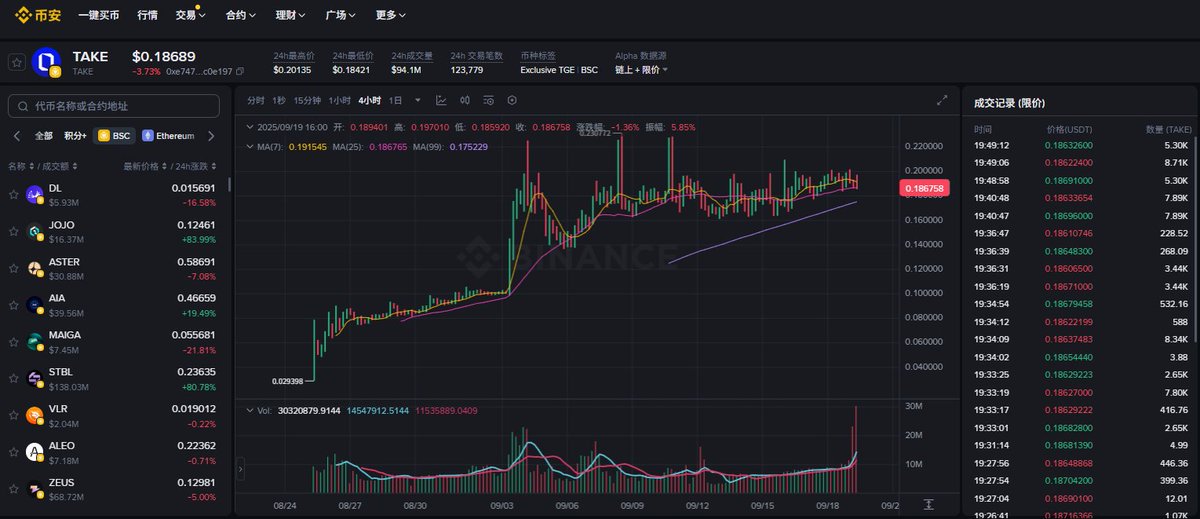The height and width of the screenshot is (519, 1200).
Task: Click the search magnifier icon
Action: point(22,105)
